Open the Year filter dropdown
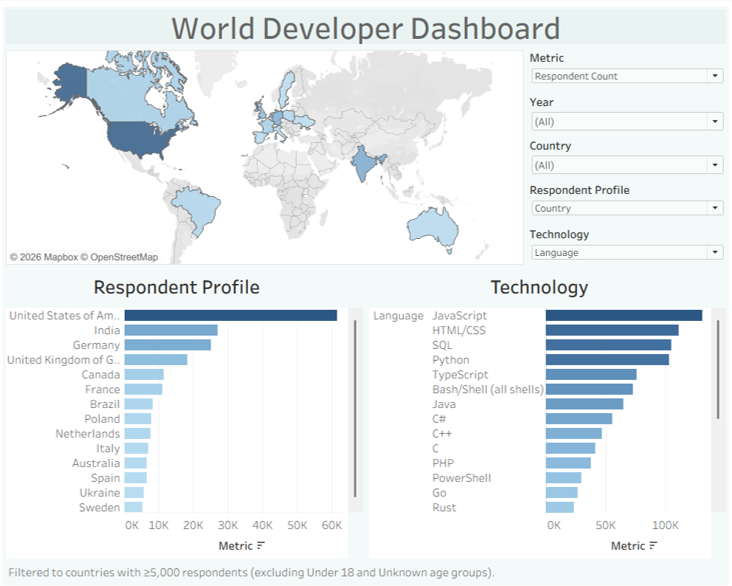This screenshot has width=732, height=586. pos(627,122)
